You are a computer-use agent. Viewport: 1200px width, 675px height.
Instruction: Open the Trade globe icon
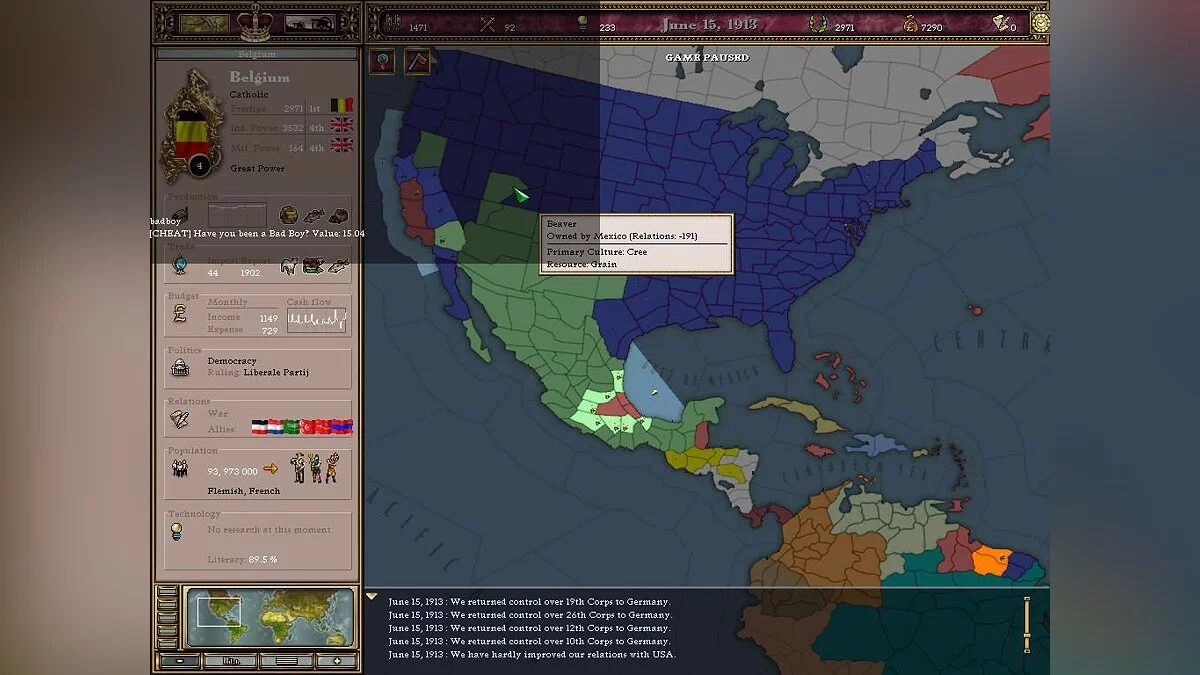pos(180,265)
